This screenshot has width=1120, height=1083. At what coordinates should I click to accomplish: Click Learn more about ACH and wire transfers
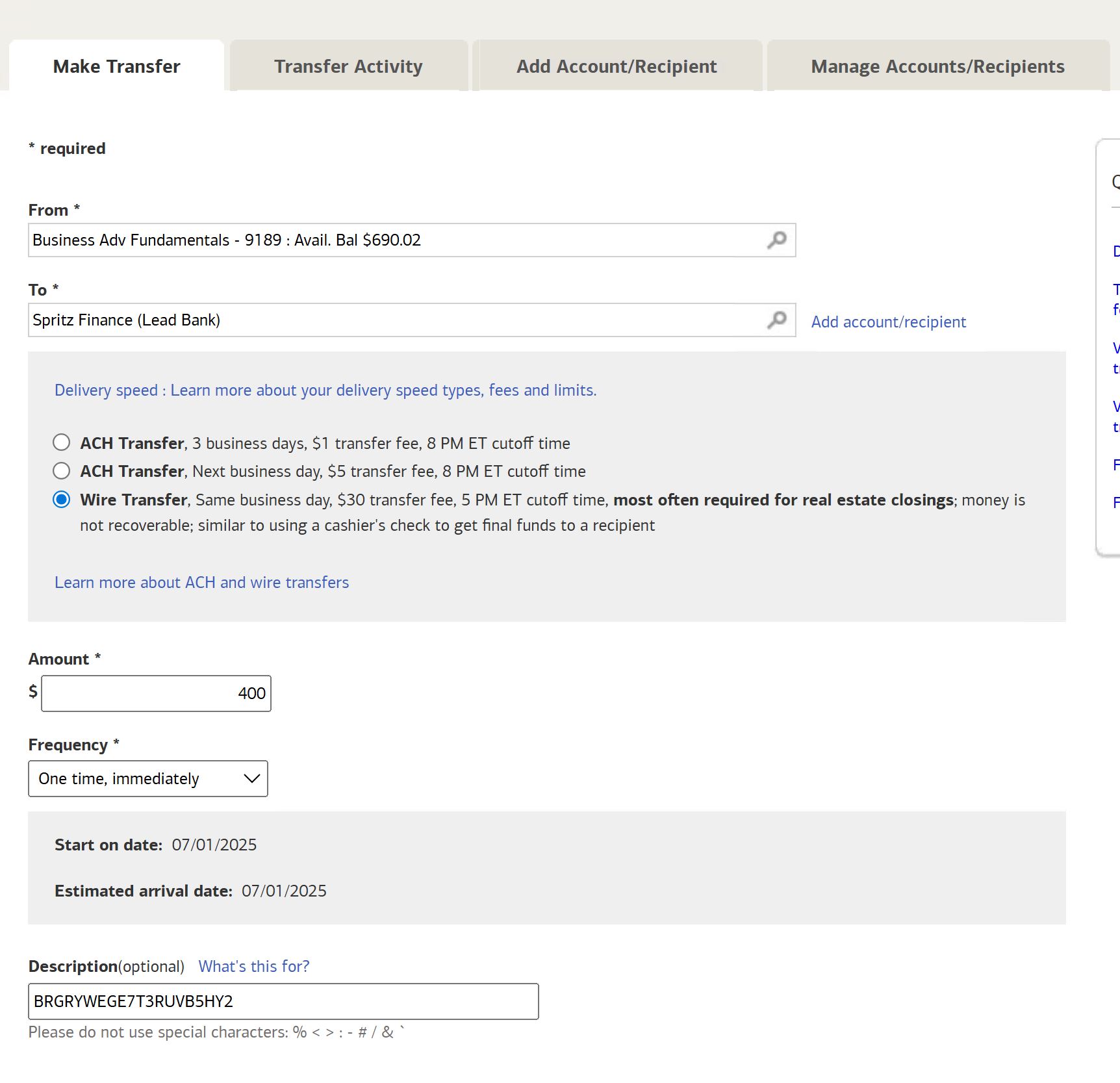201,583
